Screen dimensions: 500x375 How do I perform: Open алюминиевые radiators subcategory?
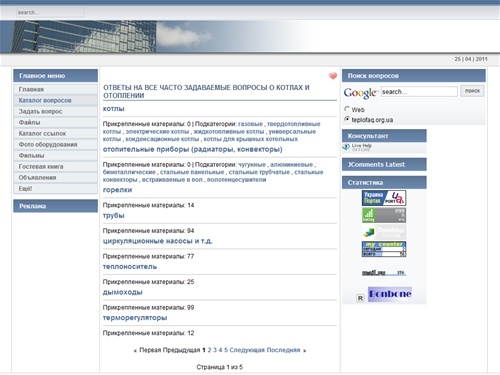(292, 165)
